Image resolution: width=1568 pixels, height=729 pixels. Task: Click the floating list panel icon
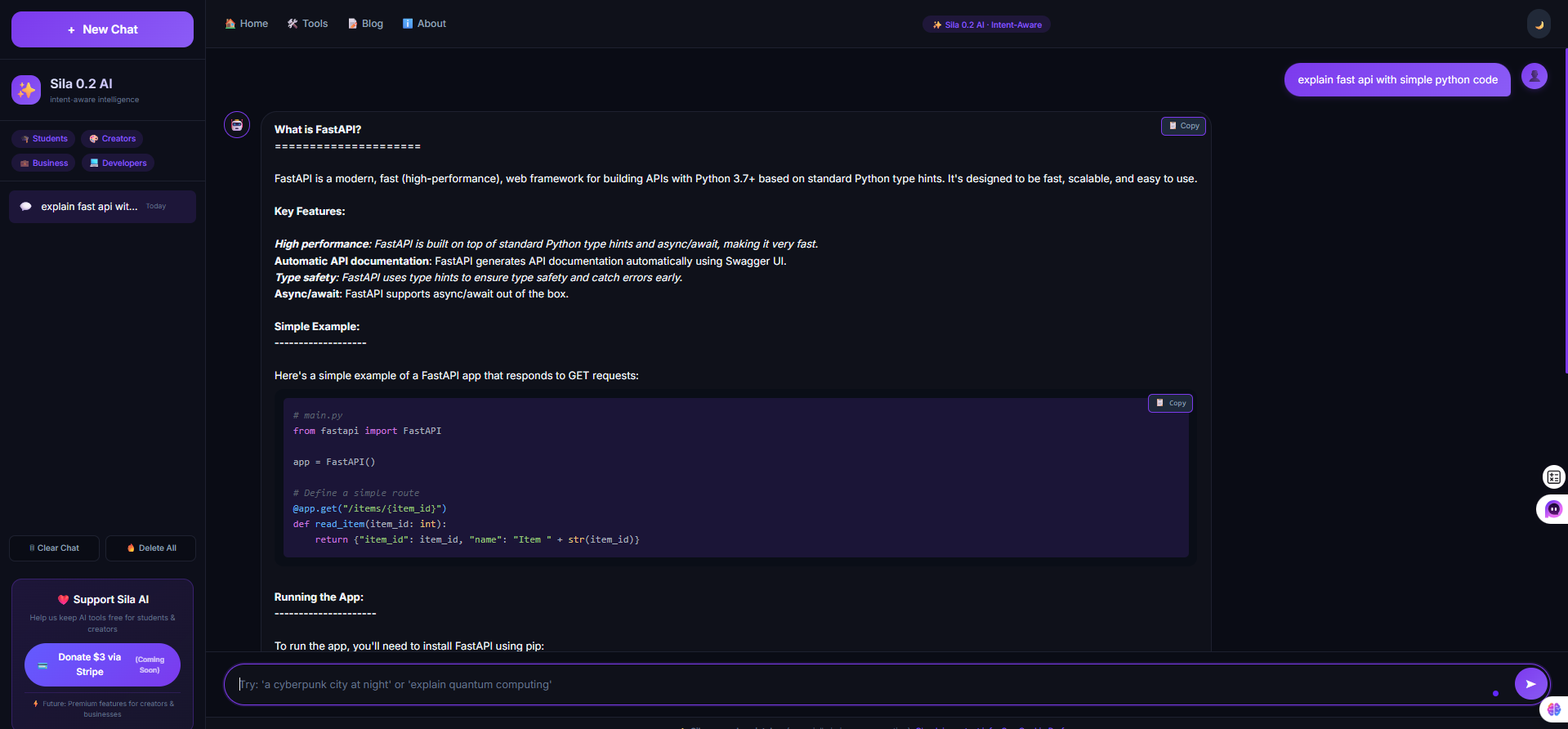(1553, 476)
